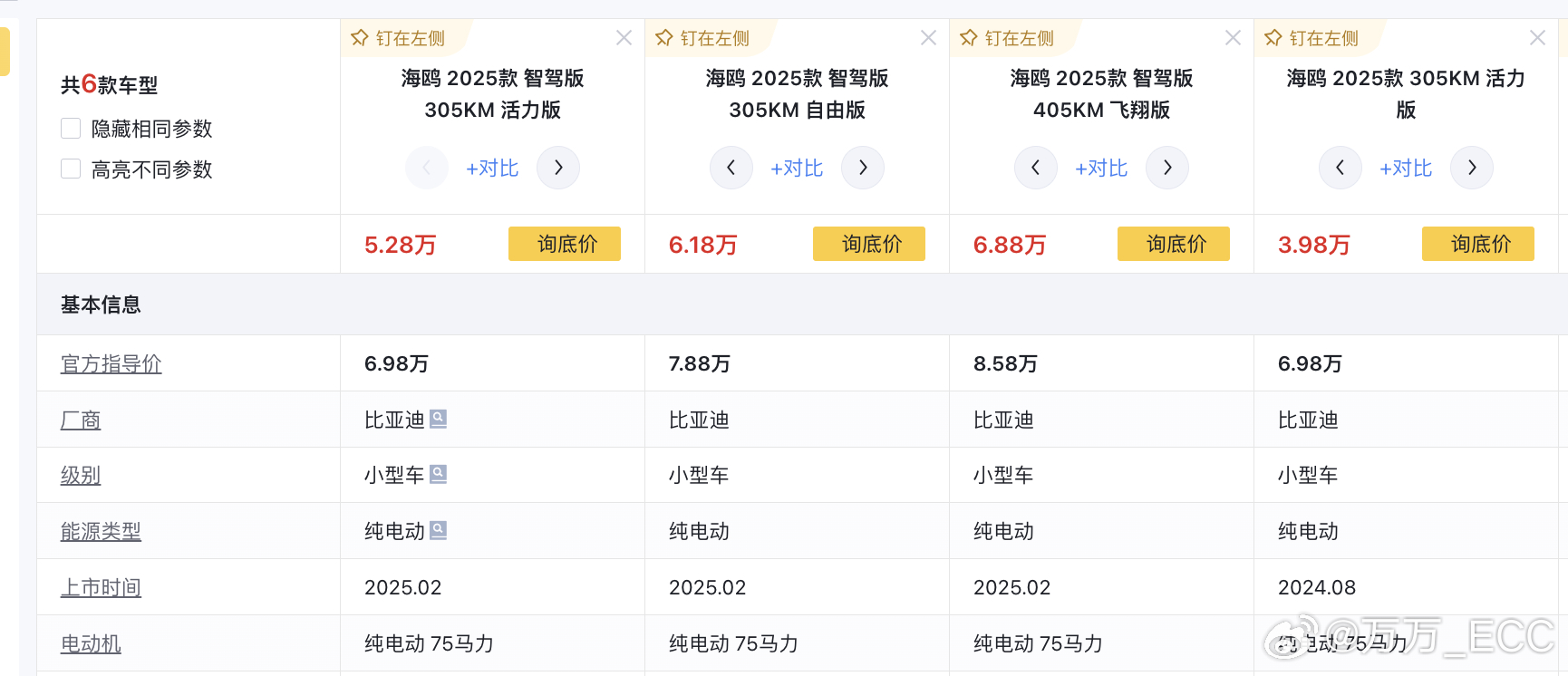Add 飞翔版 to comparison with +对比
Screen dimensions: 1568x676
click(1101, 169)
